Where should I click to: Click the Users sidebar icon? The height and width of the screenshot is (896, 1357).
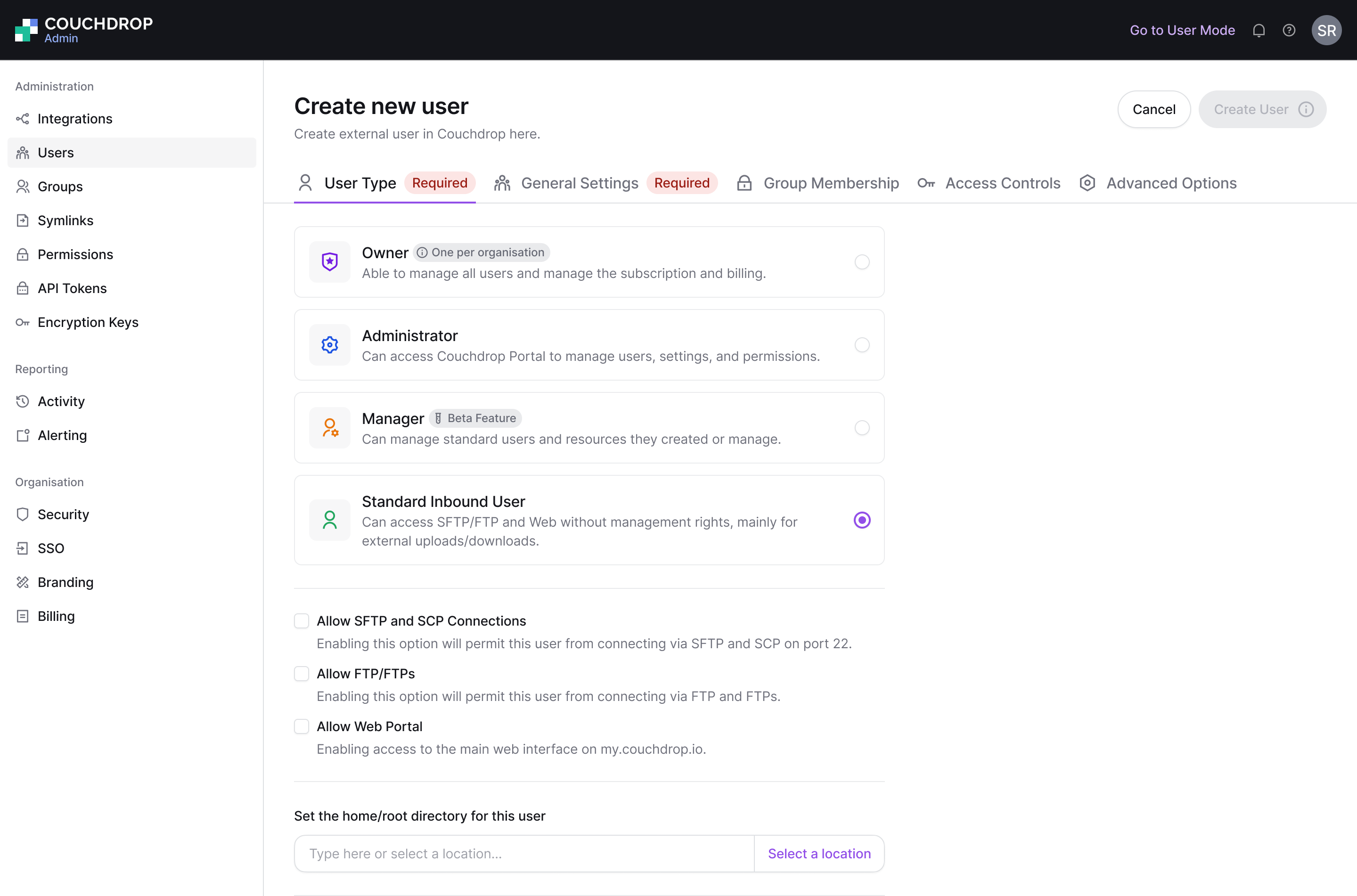tap(22, 153)
